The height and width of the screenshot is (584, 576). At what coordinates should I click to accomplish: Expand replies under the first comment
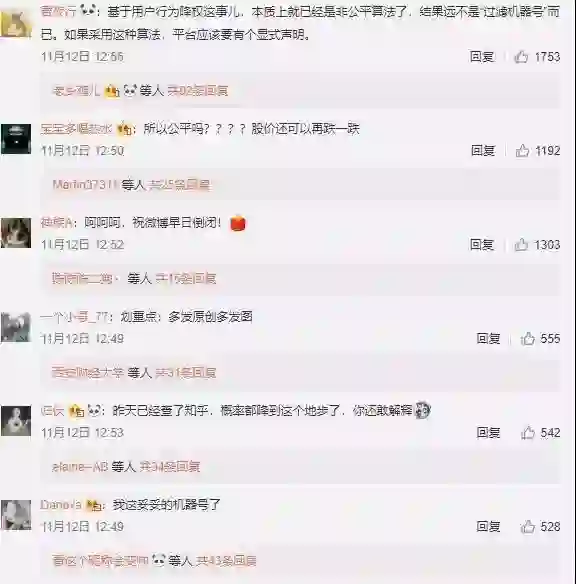198,91
